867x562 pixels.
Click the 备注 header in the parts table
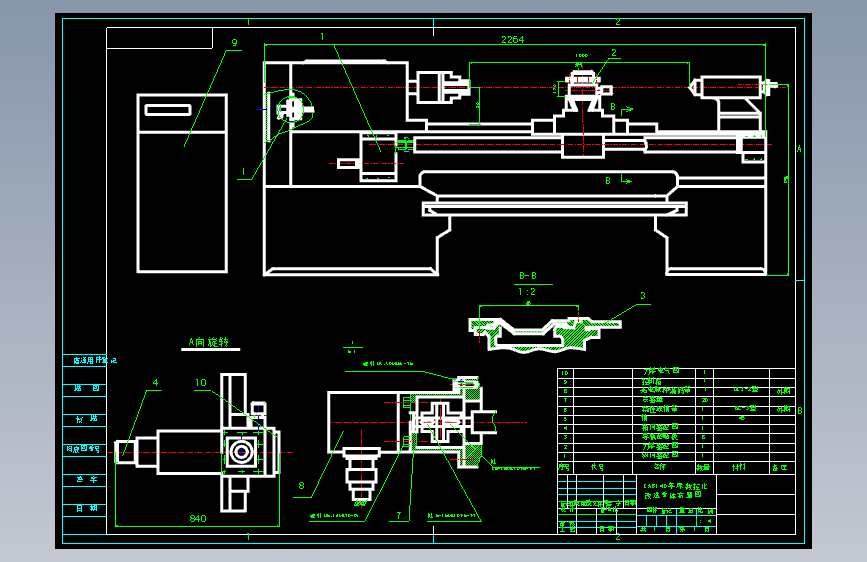point(780,467)
